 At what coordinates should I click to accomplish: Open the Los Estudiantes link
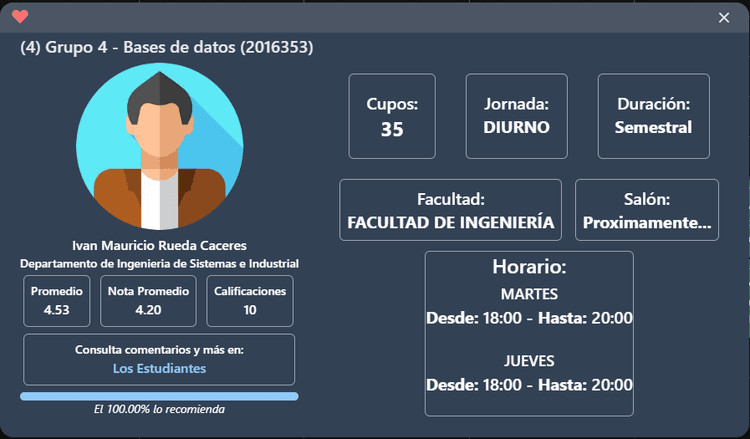click(x=159, y=368)
